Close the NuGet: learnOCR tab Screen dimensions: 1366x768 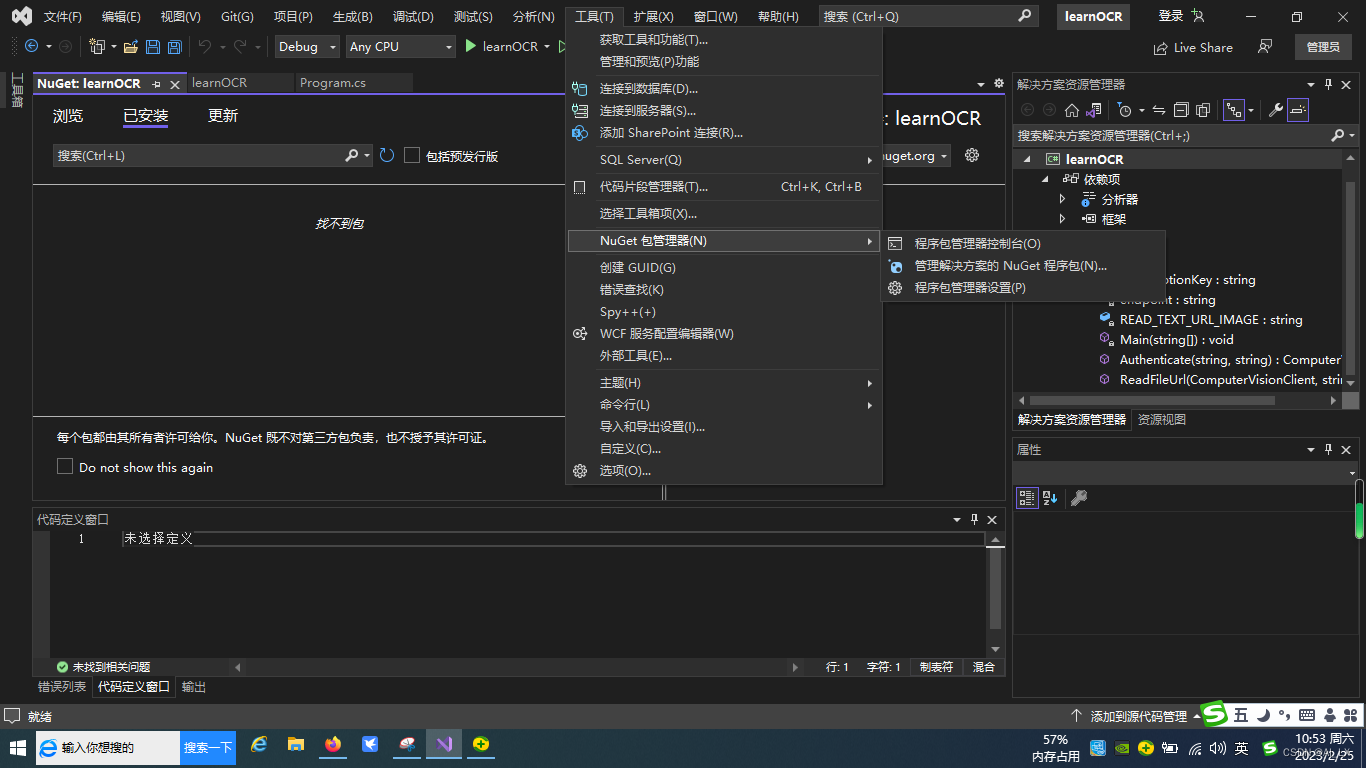coord(175,85)
